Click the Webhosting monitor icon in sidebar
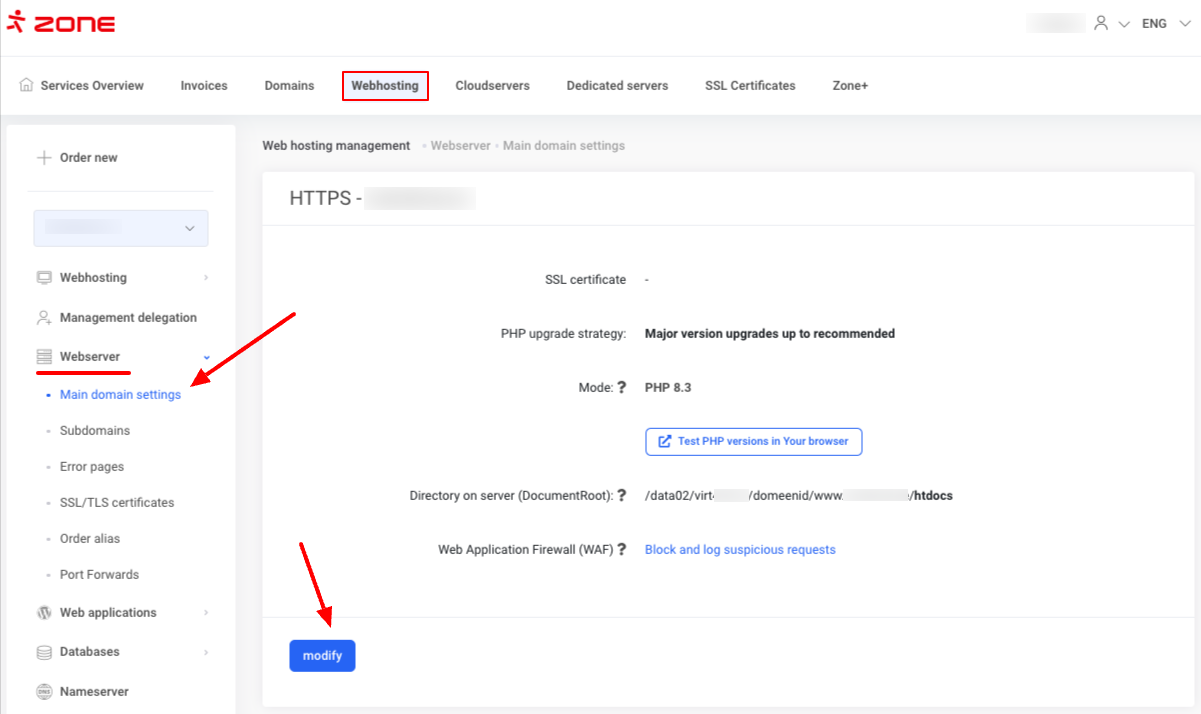This screenshot has height=714, width=1201. 44,278
